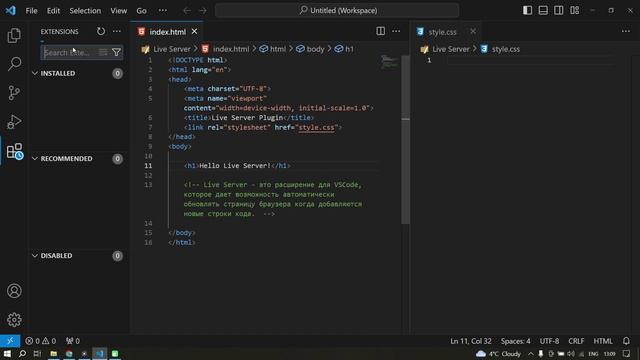The height and width of the screenshot is (360, 640).
Task: Open the Selection menu
Action: coord(85,11)
